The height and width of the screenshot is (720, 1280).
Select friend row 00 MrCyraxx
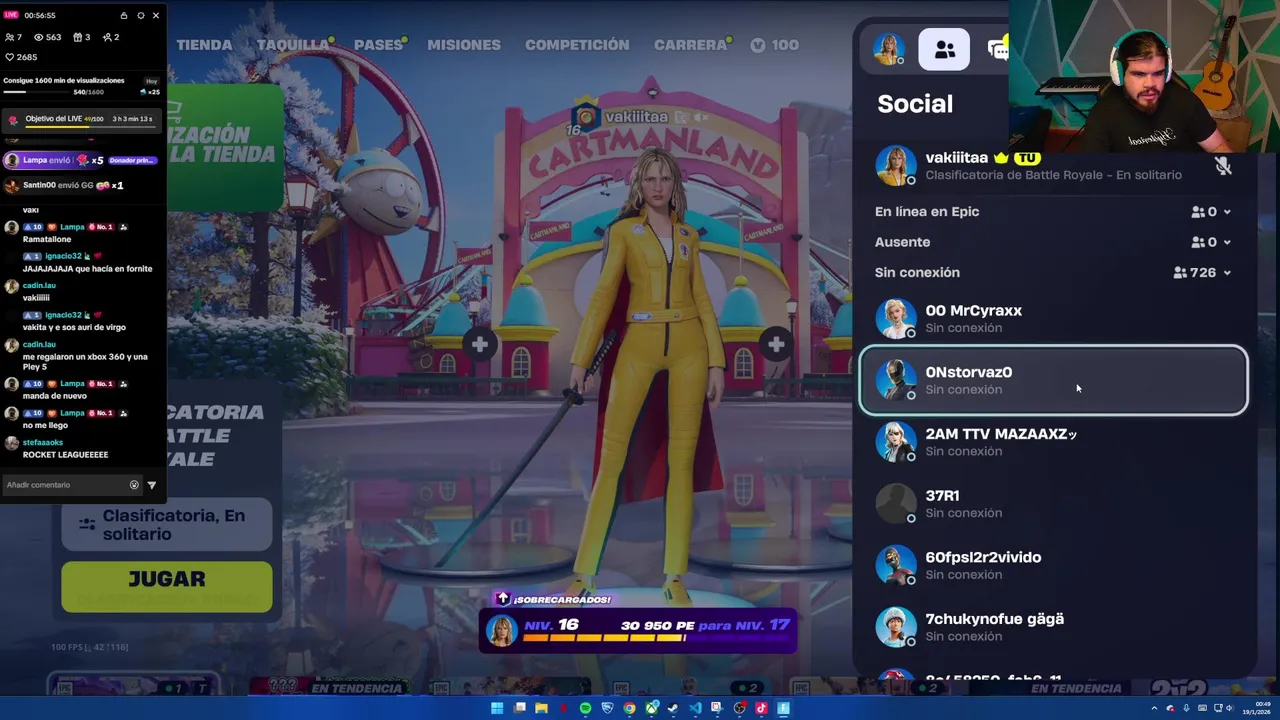(x=1053, y=318)
